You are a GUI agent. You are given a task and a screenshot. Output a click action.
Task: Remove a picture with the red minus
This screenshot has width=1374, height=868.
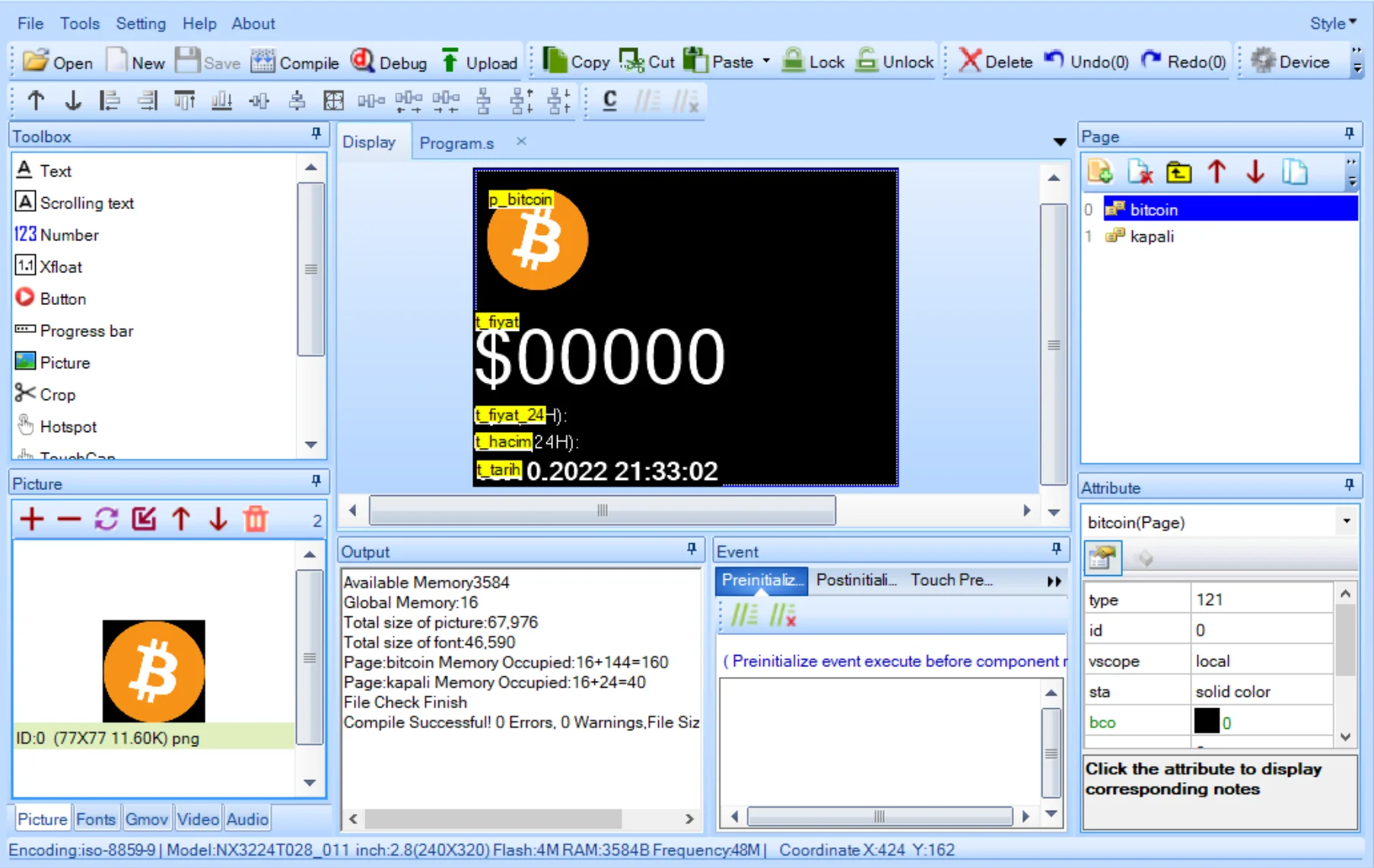(x=69, y=520)
